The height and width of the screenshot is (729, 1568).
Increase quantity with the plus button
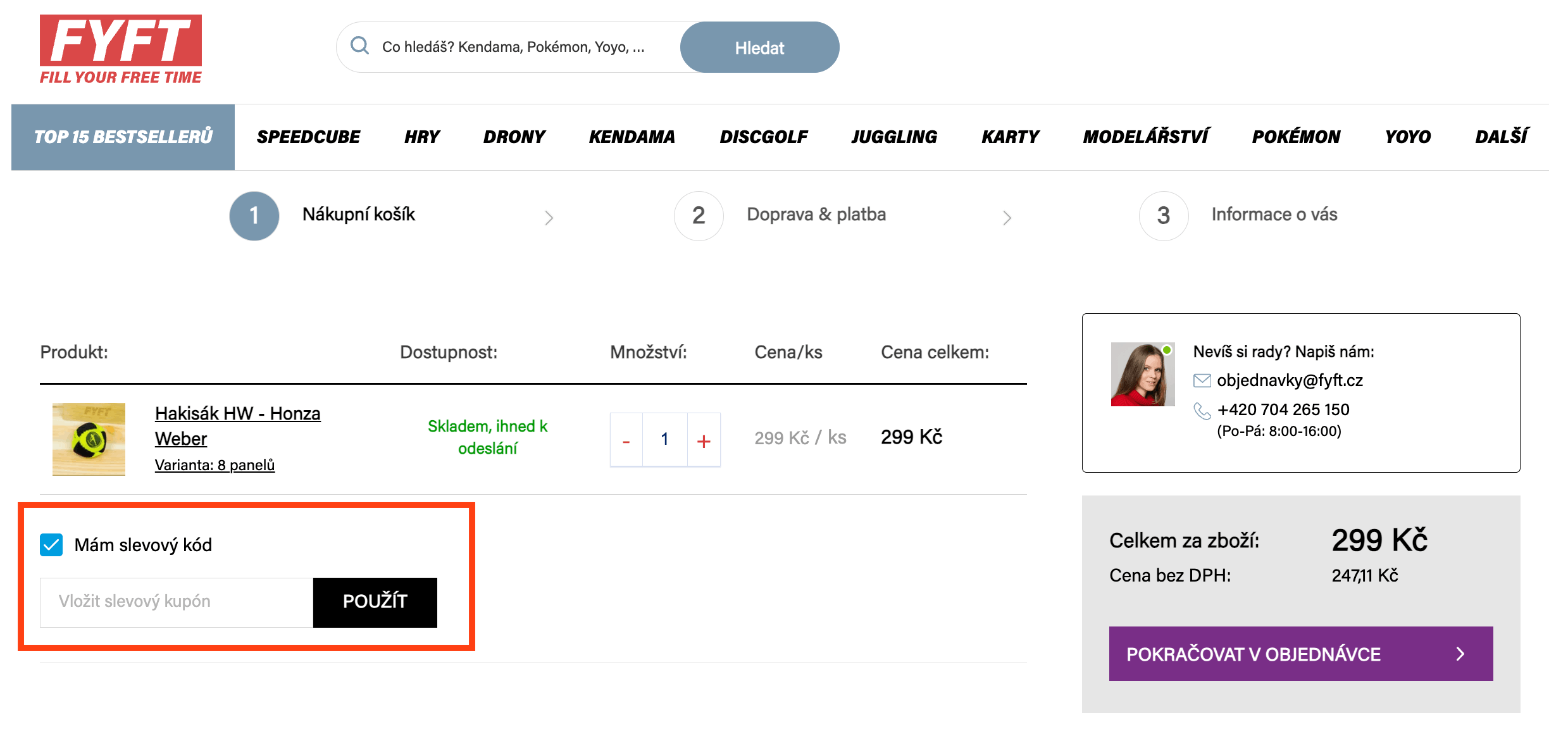pos(704,440)
